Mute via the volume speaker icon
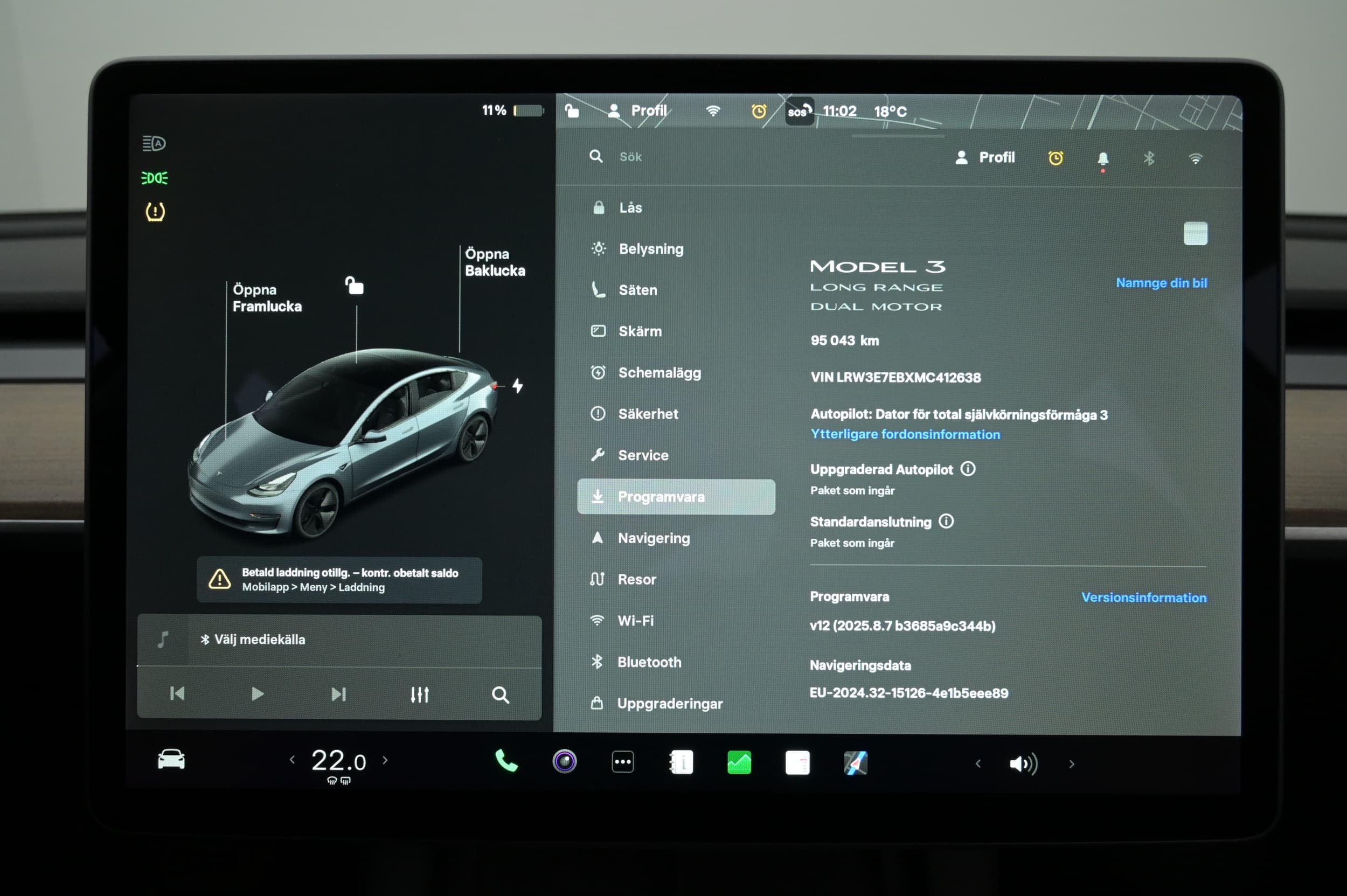 pos(1024,764)
